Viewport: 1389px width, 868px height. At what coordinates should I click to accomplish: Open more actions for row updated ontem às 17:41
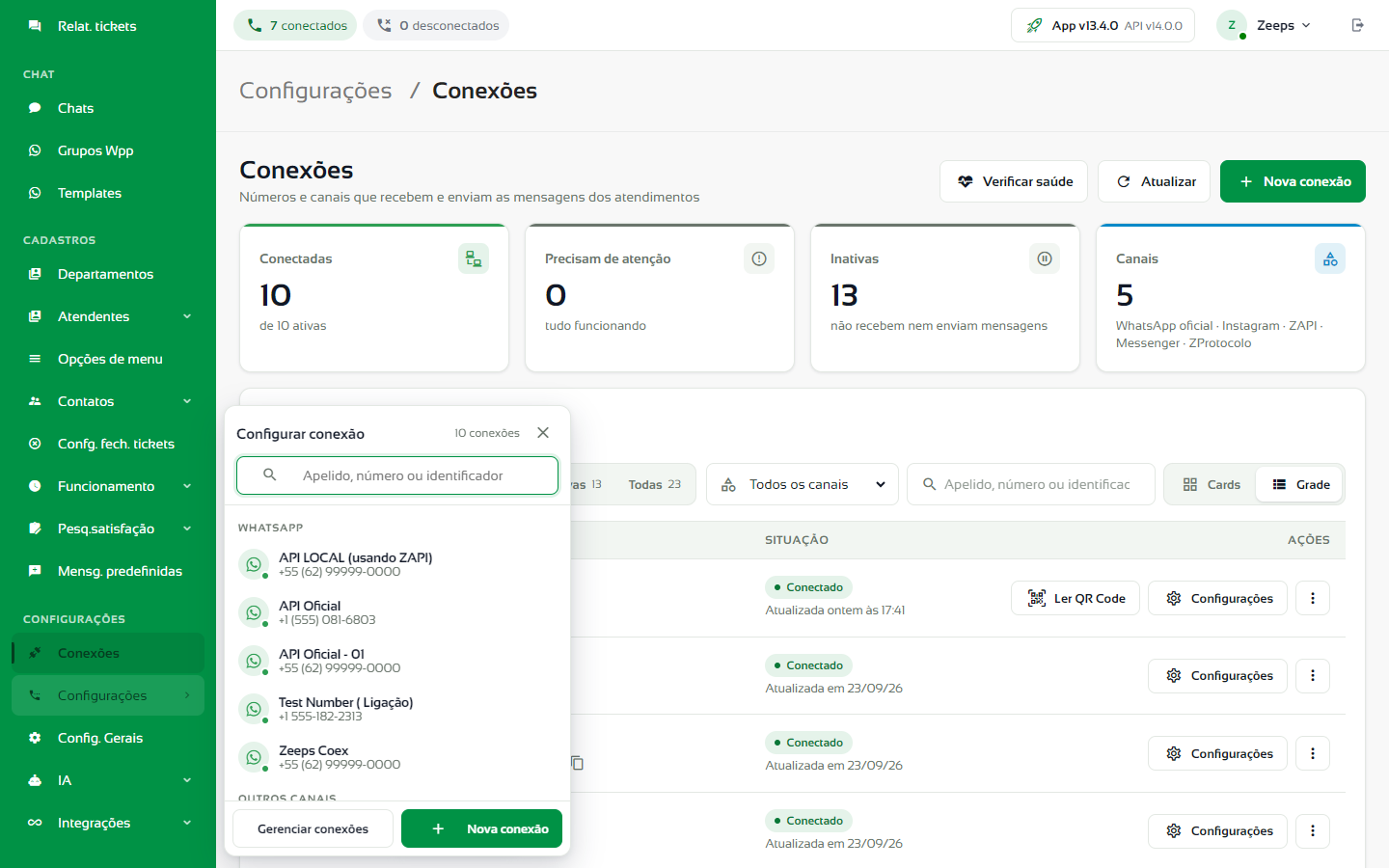1313,598
